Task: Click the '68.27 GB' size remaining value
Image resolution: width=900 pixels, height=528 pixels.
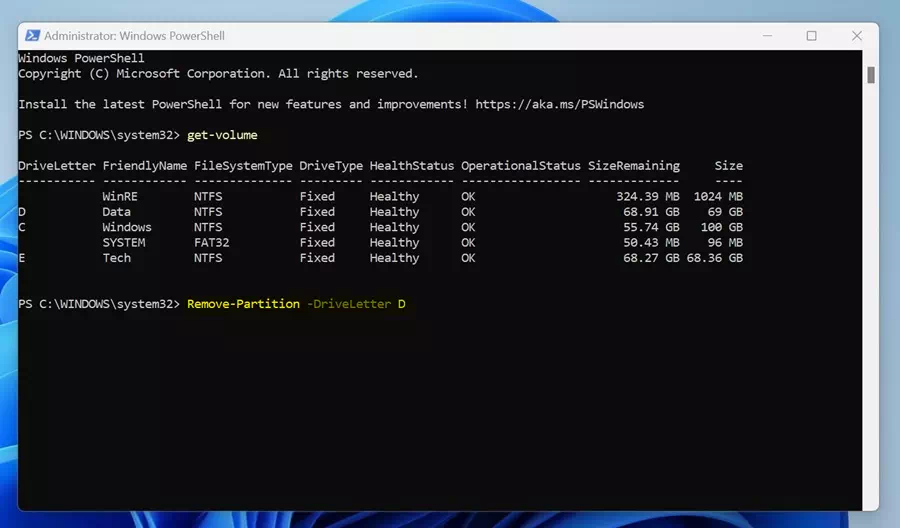Action: 651,258
